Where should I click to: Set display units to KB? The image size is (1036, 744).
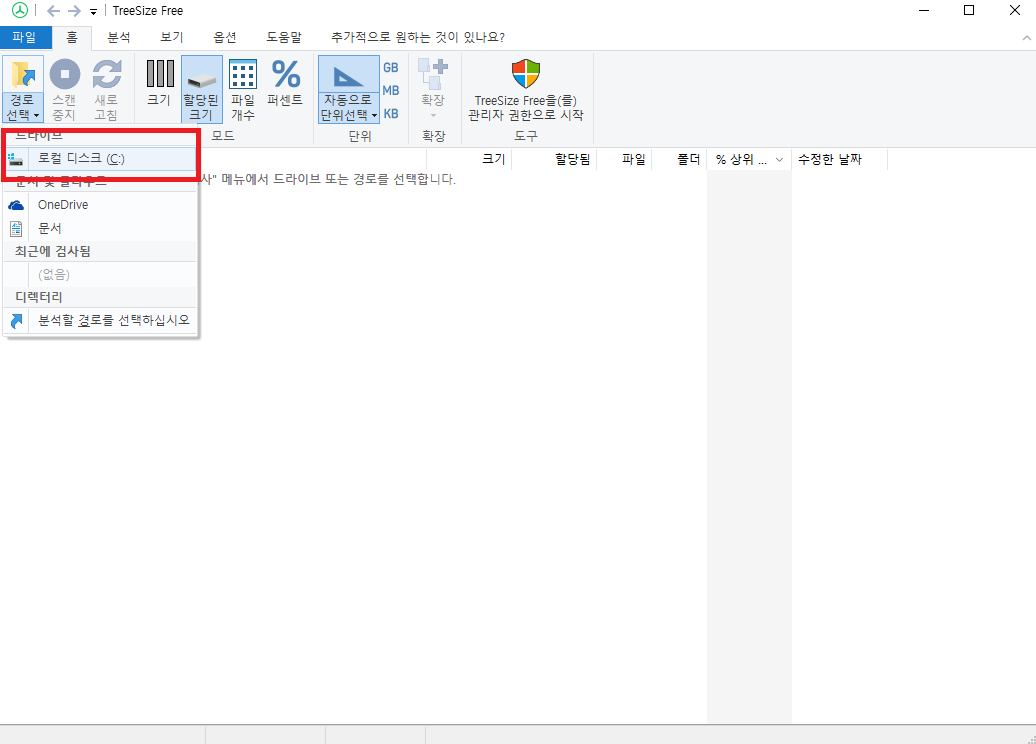[391, 114]
